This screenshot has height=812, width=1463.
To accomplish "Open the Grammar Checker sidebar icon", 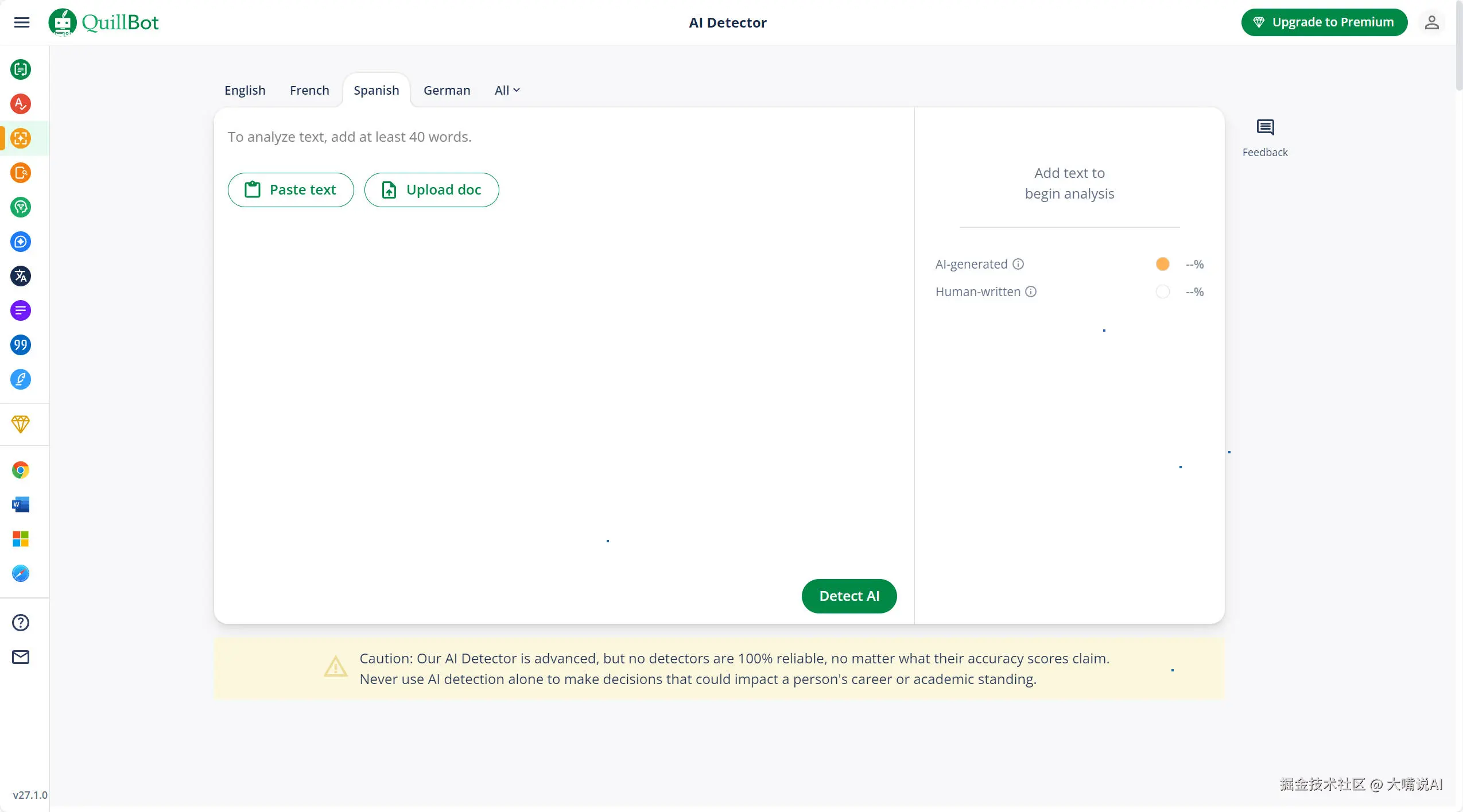I will point(21,104).
